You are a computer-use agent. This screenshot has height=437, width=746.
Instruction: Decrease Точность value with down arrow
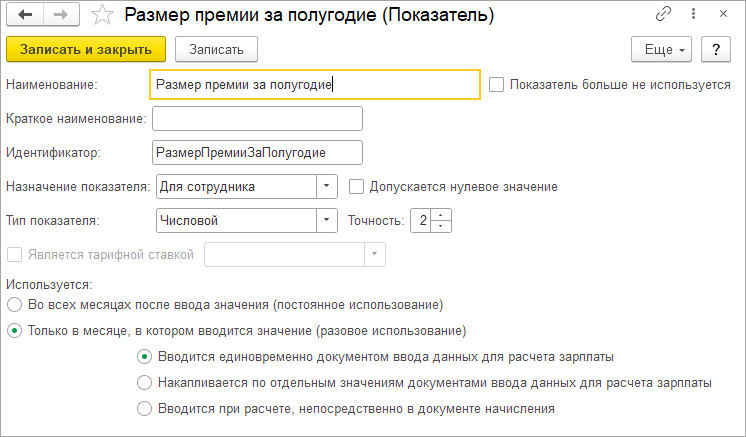pos(441,226)
